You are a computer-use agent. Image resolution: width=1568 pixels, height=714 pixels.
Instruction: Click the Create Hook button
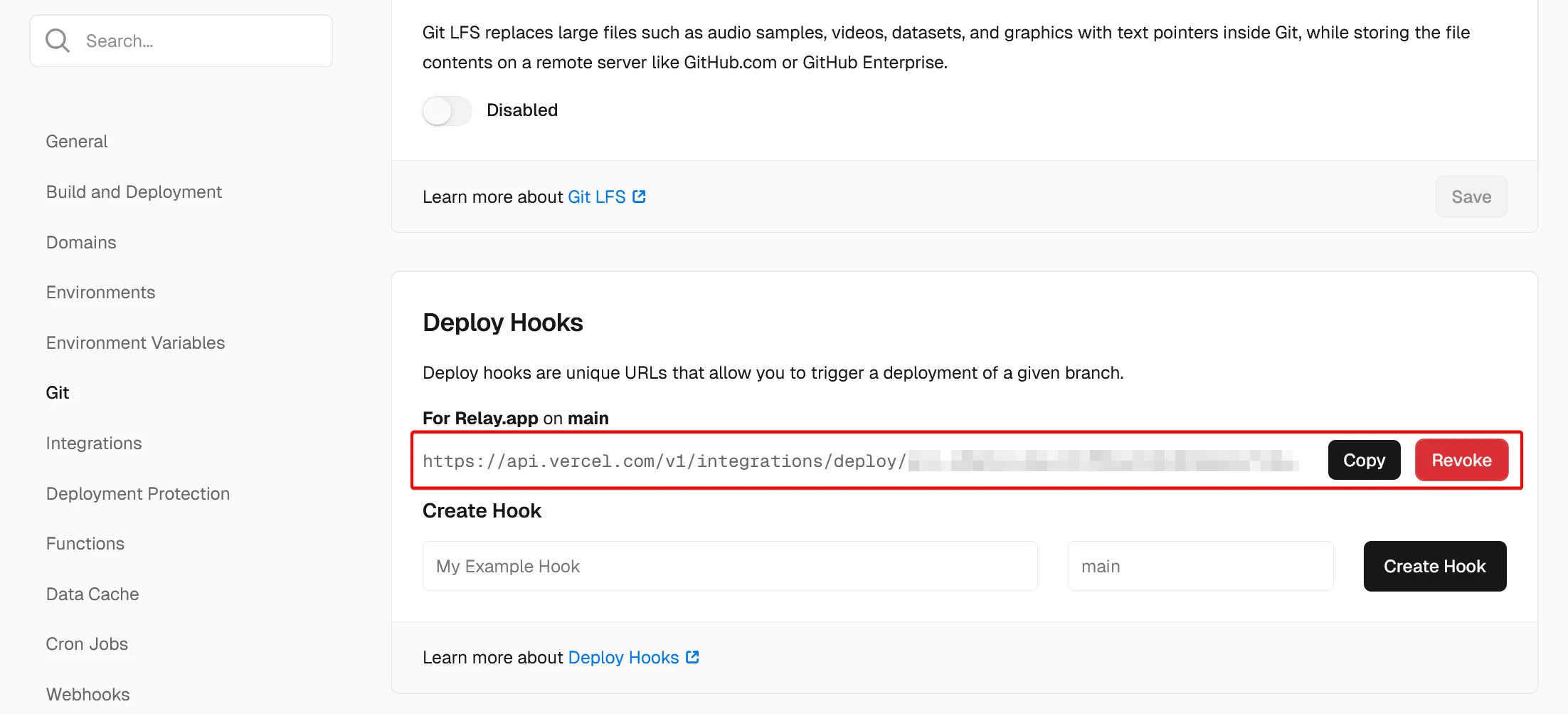tap(1434, 566)
